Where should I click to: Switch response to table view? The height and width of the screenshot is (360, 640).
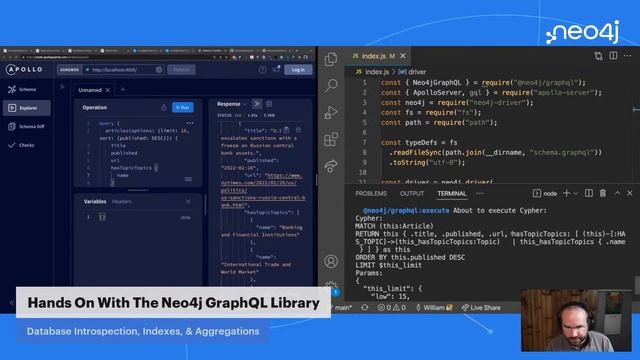269,104
